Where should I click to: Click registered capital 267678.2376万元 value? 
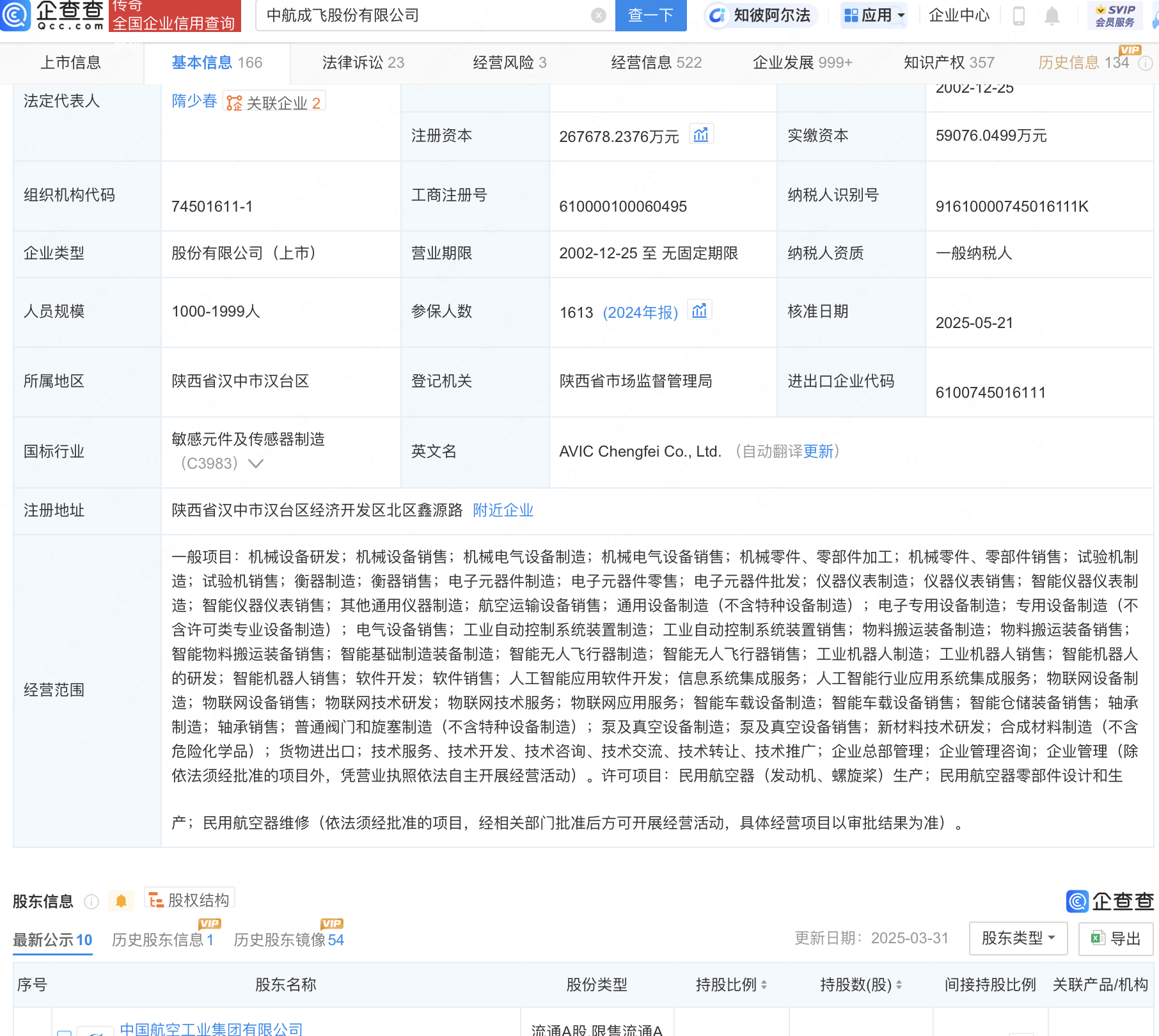(x=619, y=137)
